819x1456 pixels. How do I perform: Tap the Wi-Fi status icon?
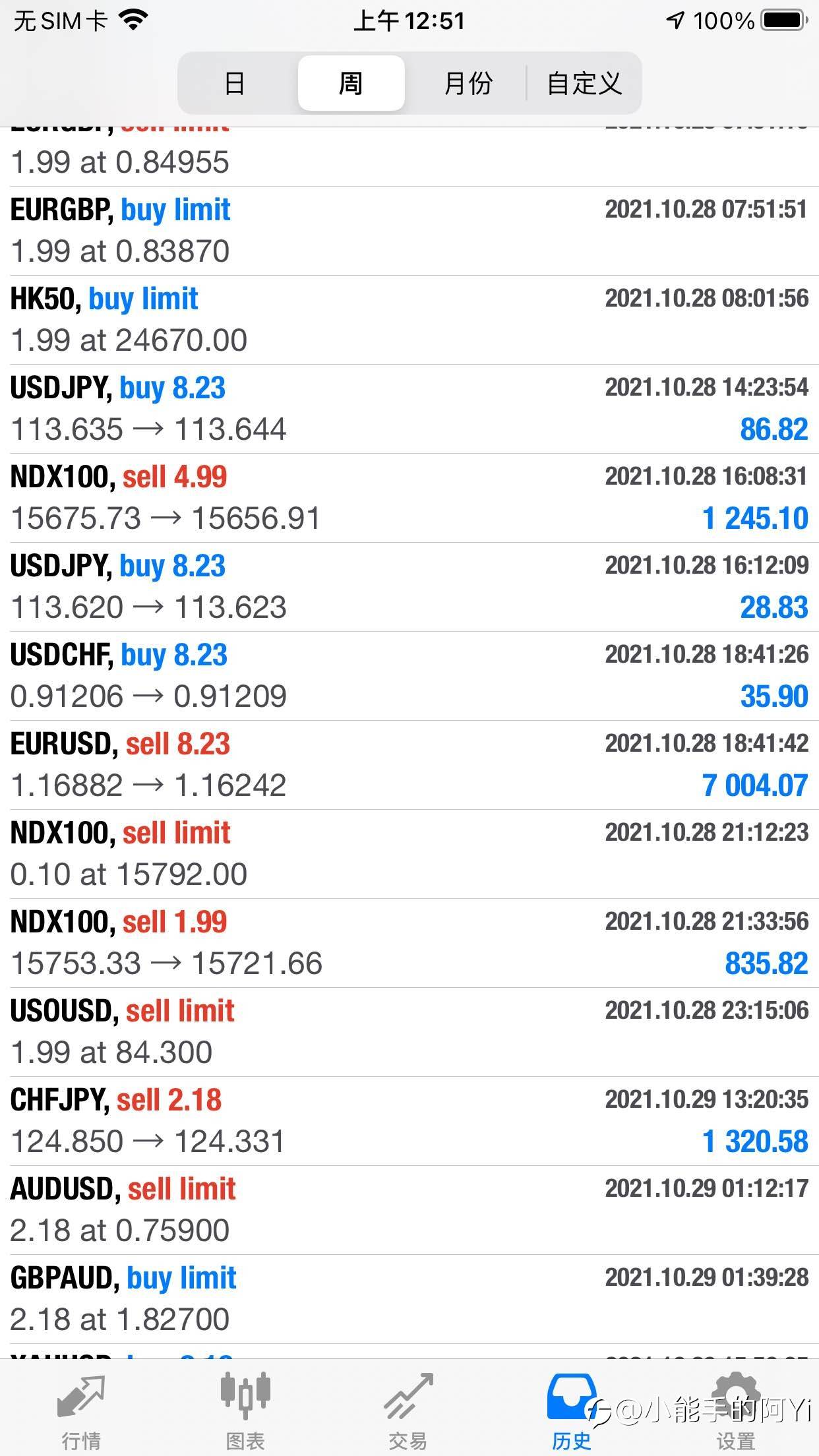[133, 21]
